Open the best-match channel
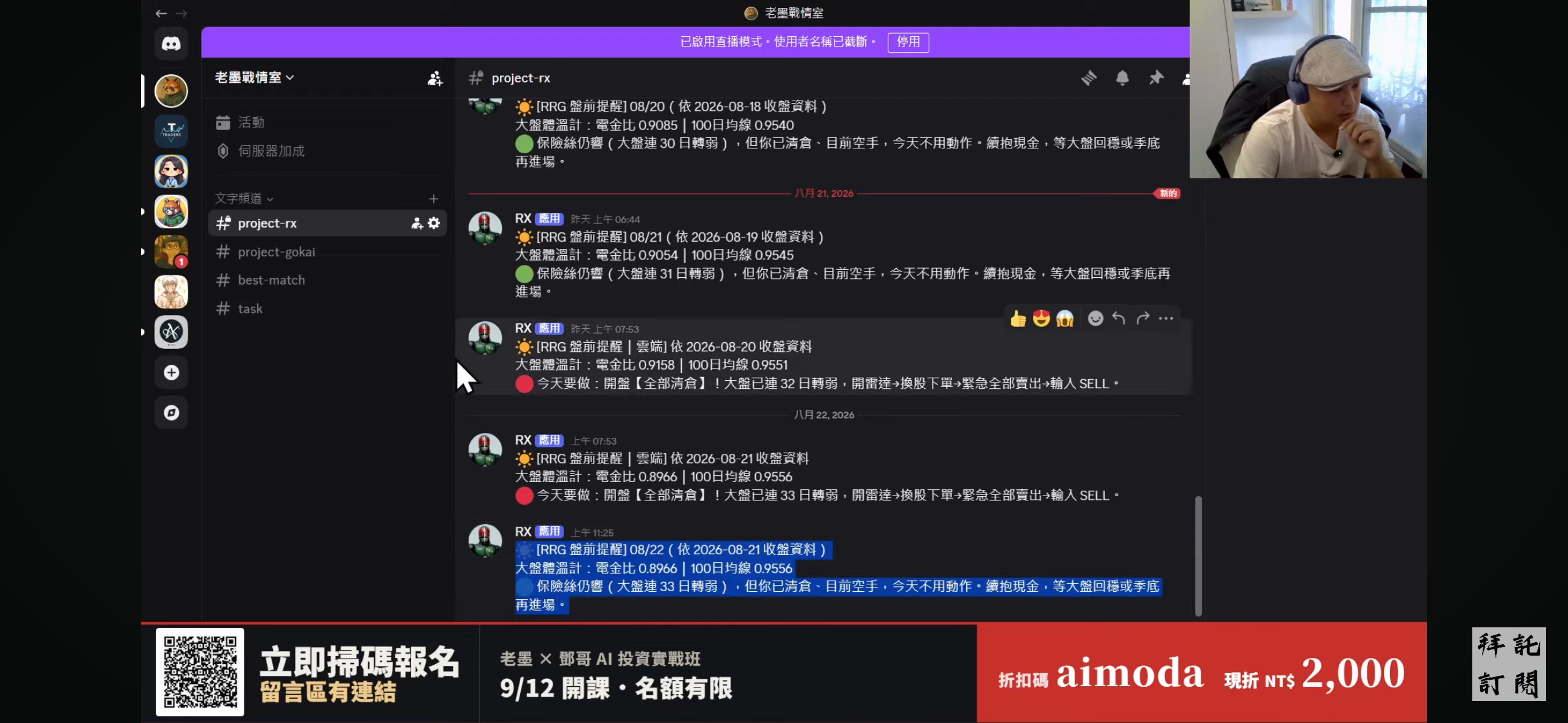Viewport: 1568px width, 723px height. (328, 280)
